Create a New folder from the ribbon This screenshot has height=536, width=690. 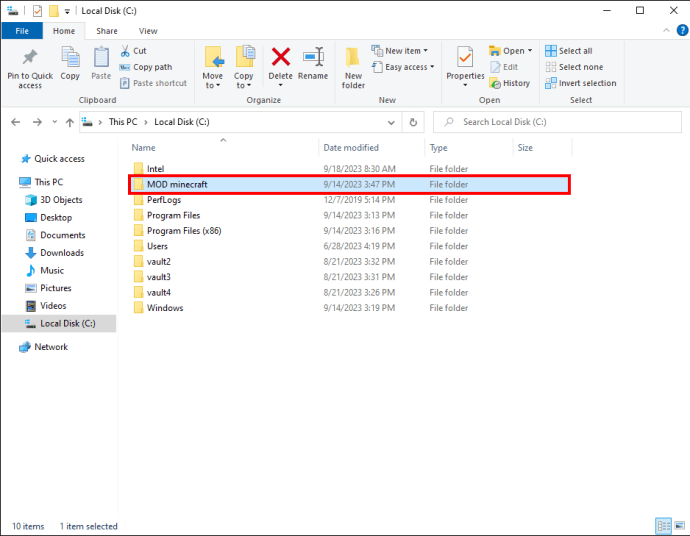coord(353,67)
